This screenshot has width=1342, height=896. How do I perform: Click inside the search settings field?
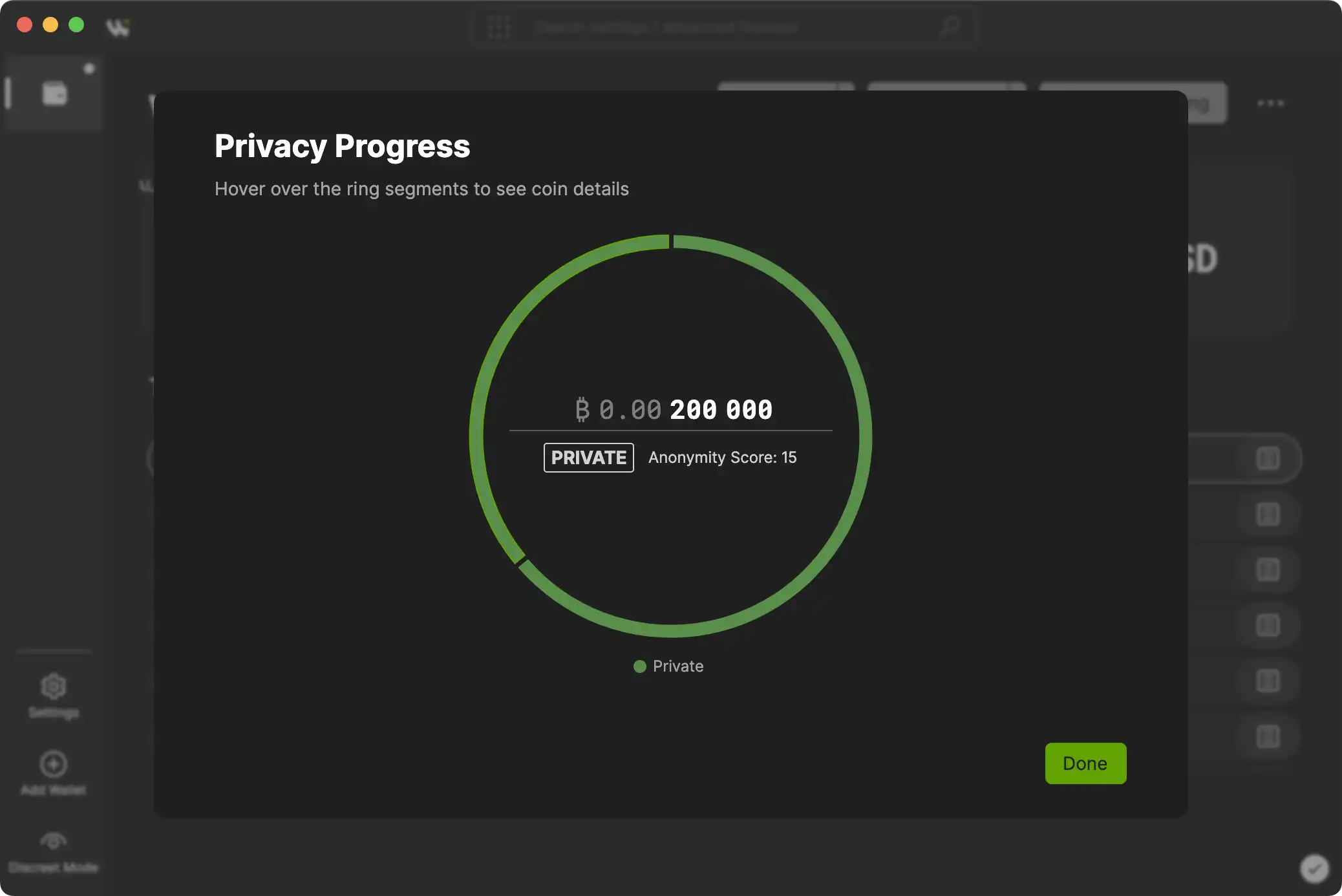(x=711, y=27)
